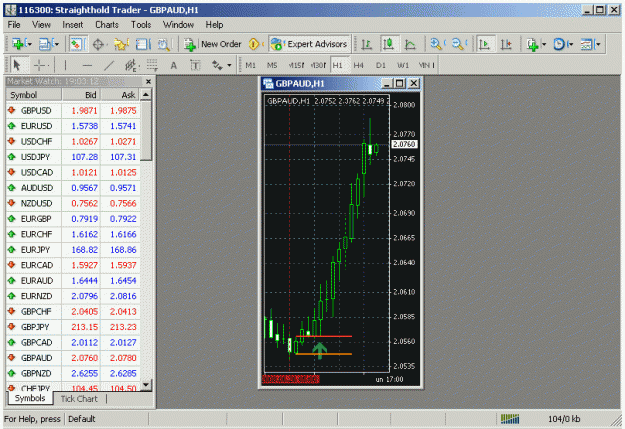Open the Window menu
625x429 pixels.
(x=178, y=25)
